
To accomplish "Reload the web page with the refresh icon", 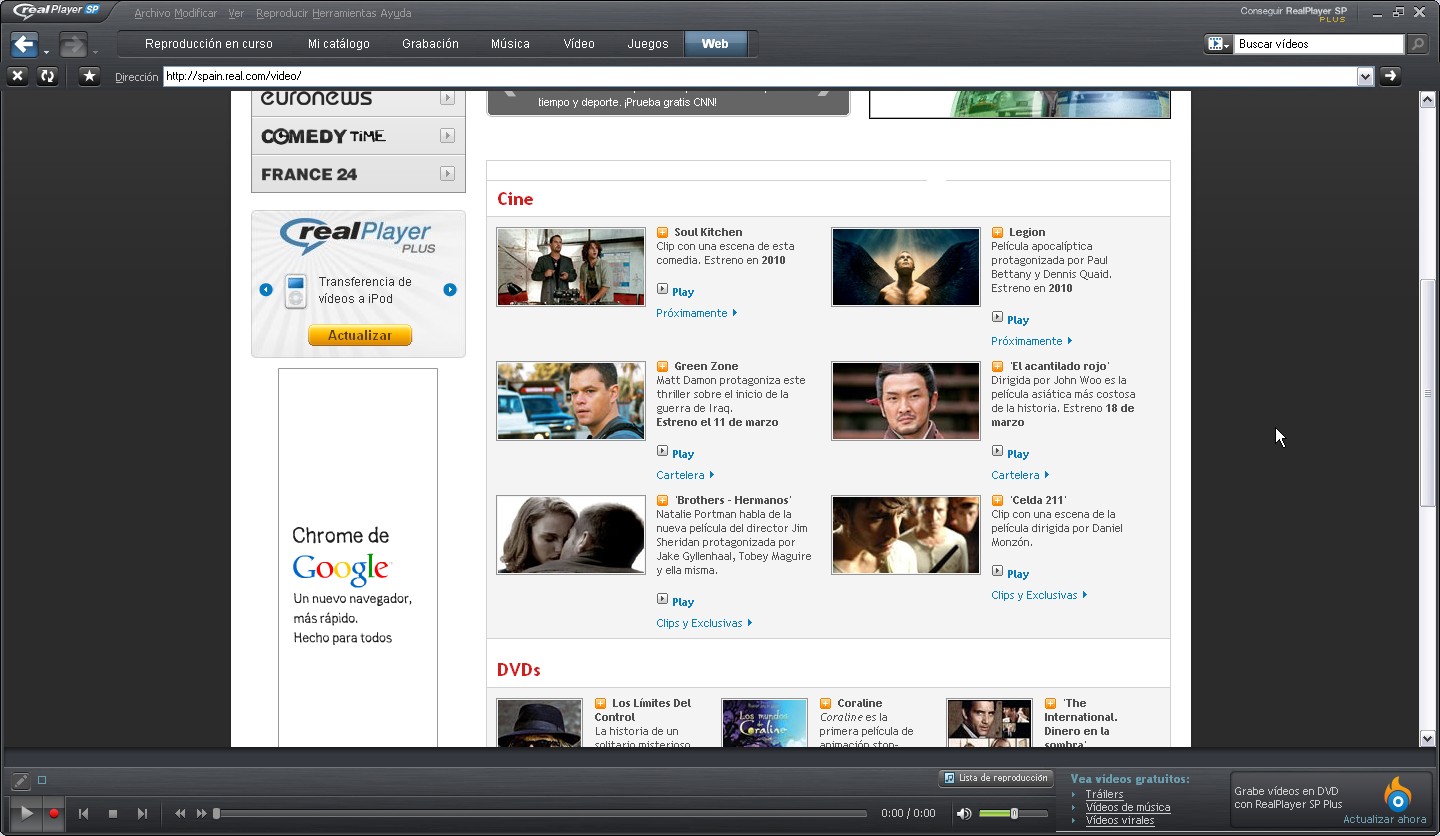I will tap(47, 76).
